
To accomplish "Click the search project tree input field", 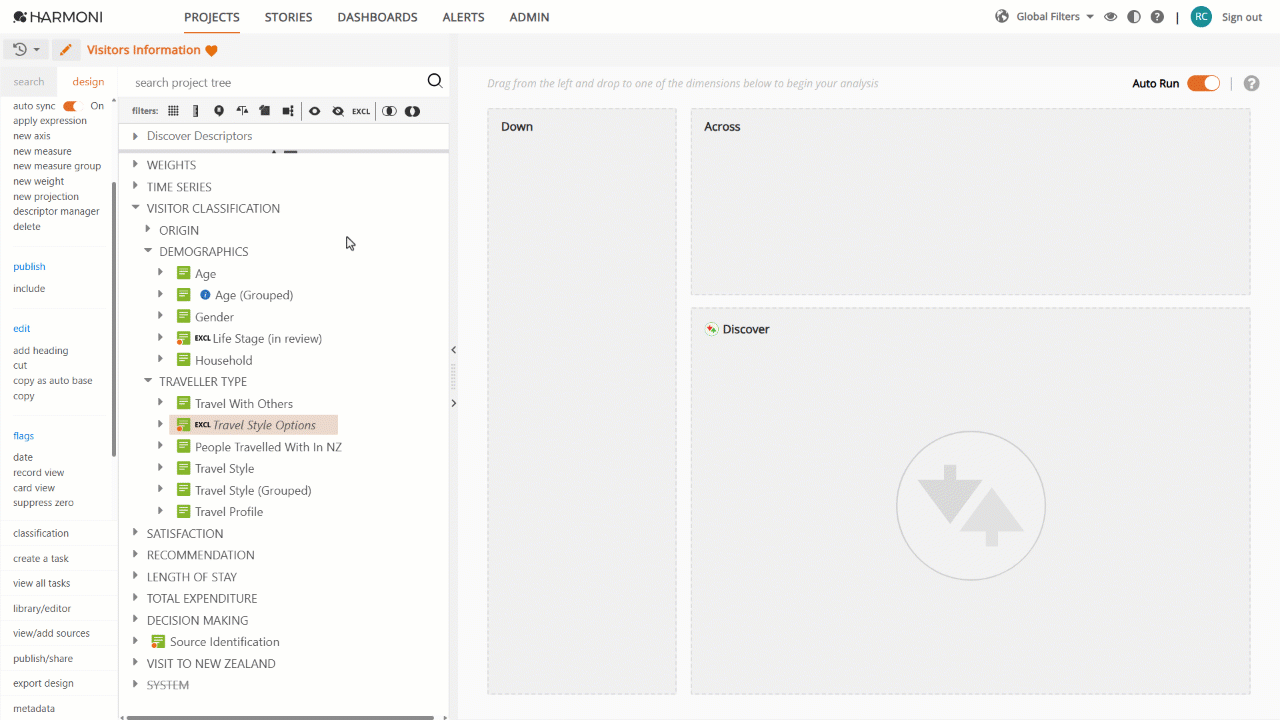I will (x=277, y=82).
